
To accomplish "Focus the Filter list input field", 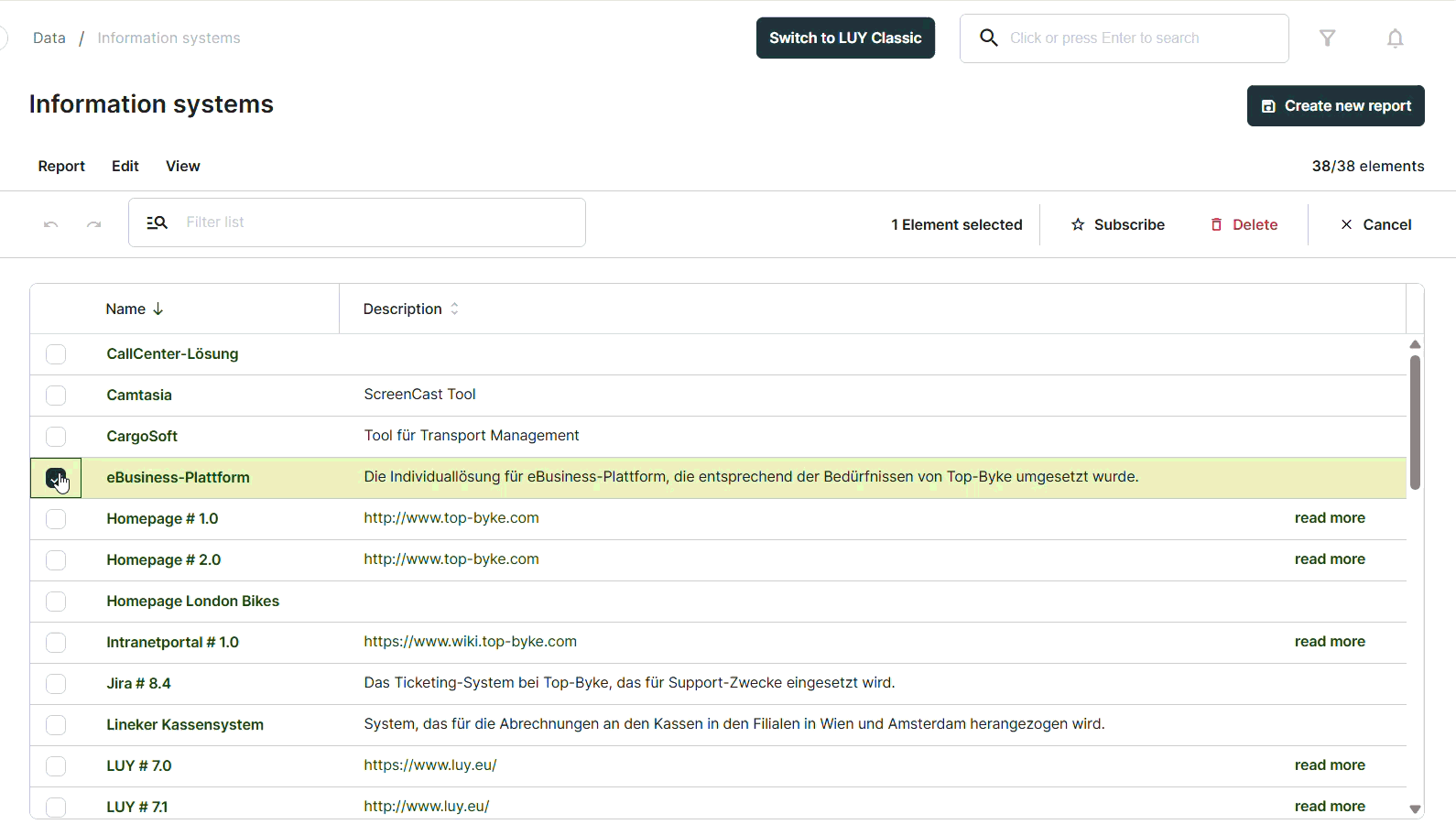I will pyautogui.click(x=375, y=222).
